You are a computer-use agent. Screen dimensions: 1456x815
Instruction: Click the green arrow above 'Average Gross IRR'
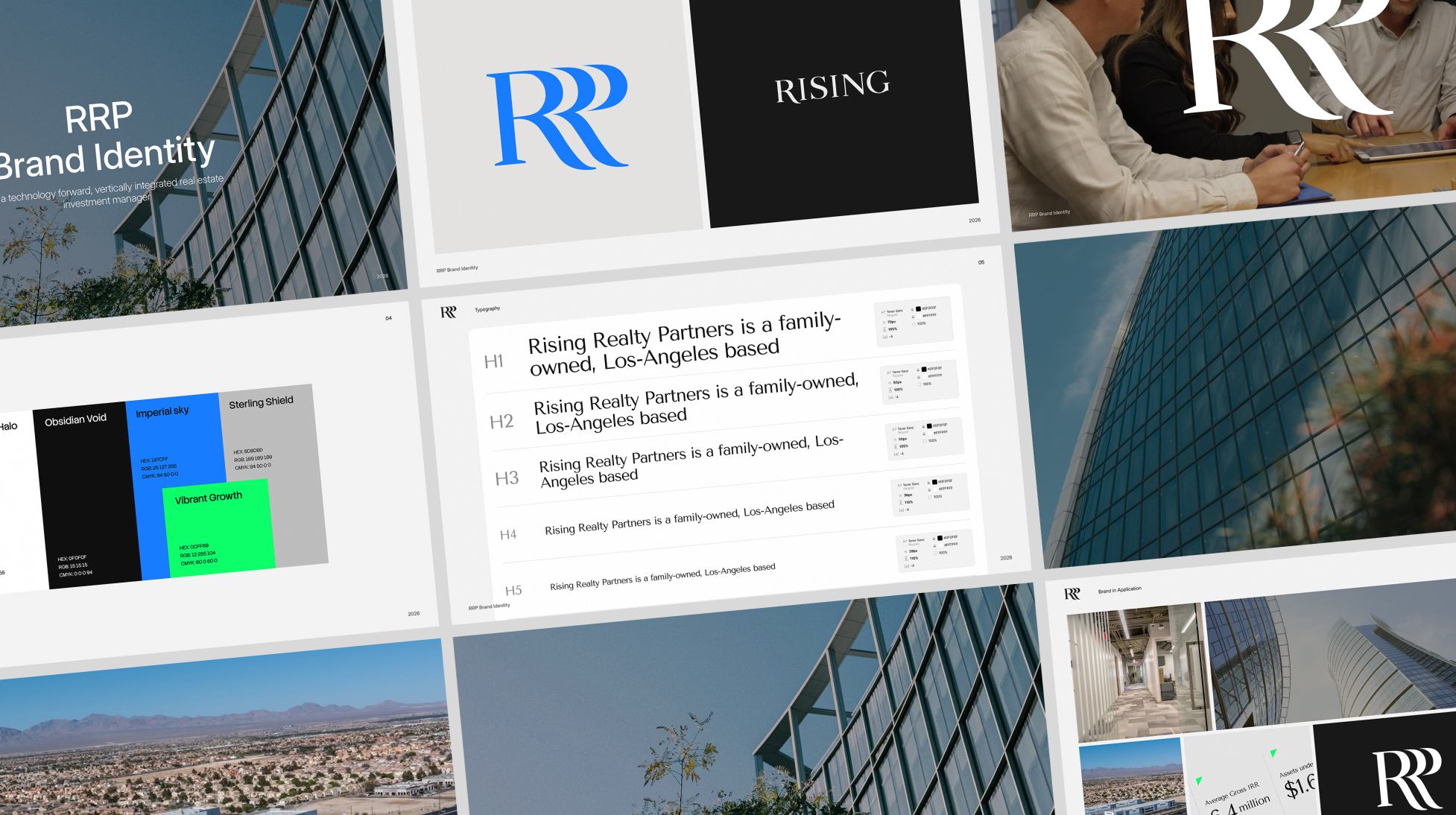(1199, 781)
